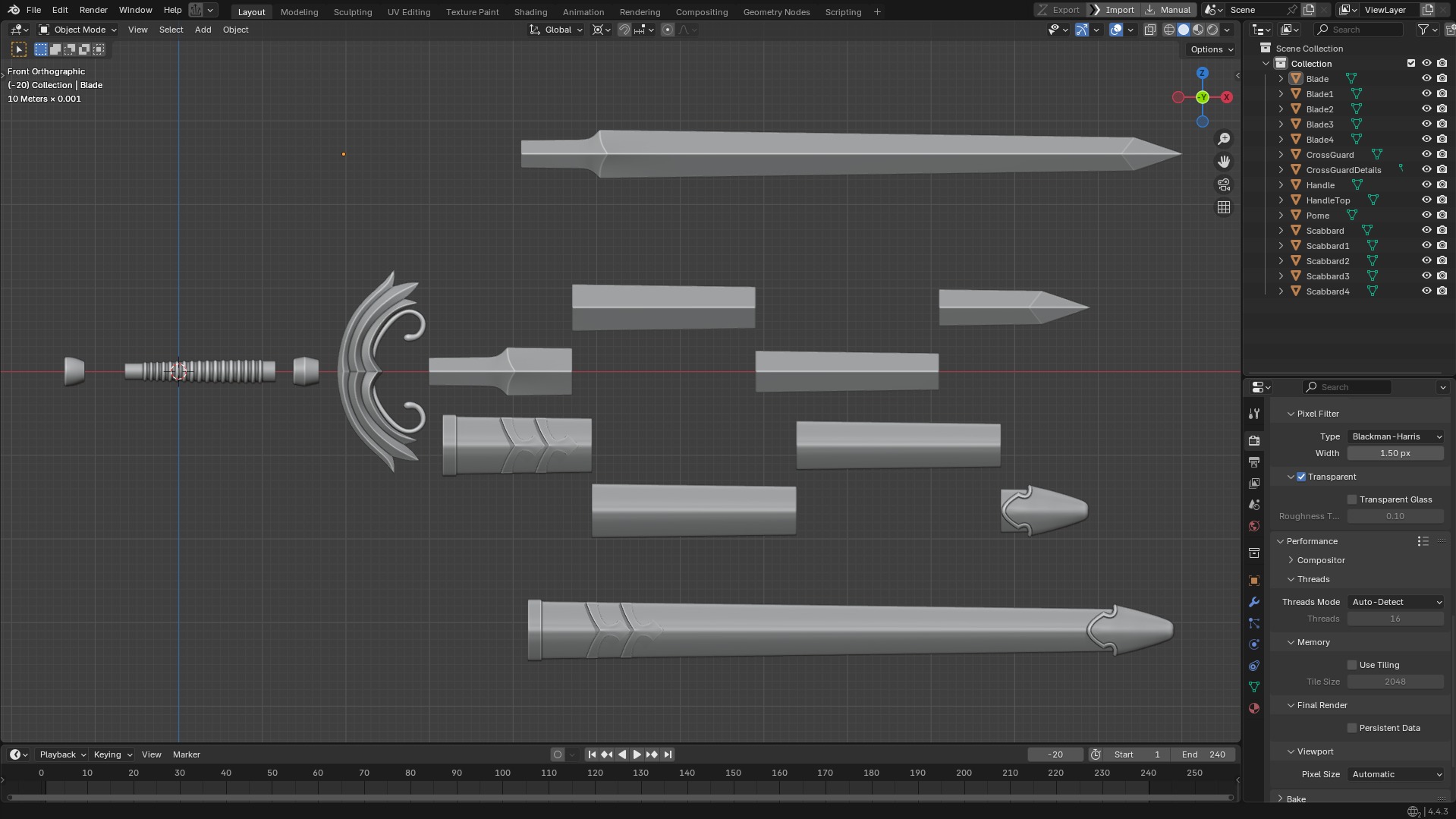Open the Global transform orientation dropdown

(x=556, y=30)
